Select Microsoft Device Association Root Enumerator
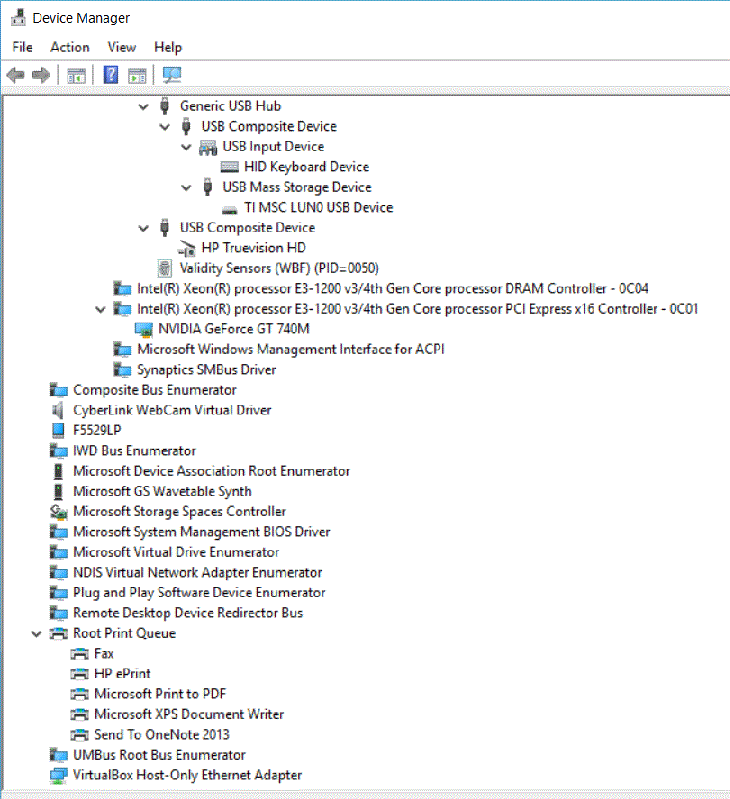The image size is (730, 799). coord(211,471)
